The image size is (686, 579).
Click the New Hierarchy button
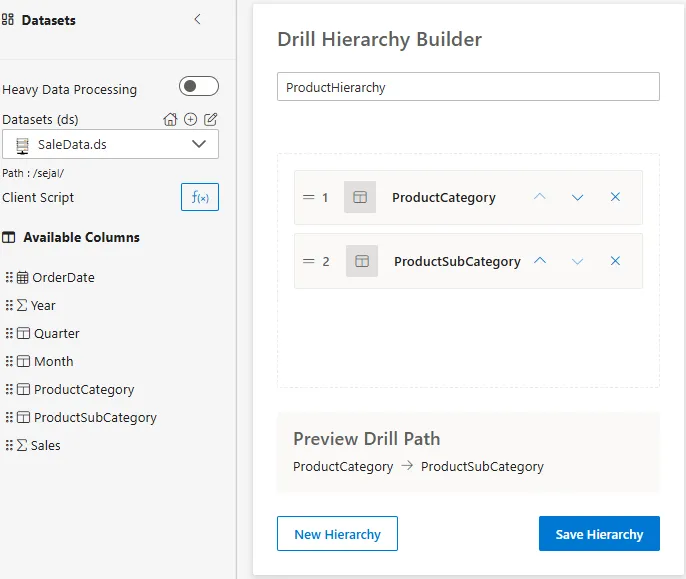(337, 534)
